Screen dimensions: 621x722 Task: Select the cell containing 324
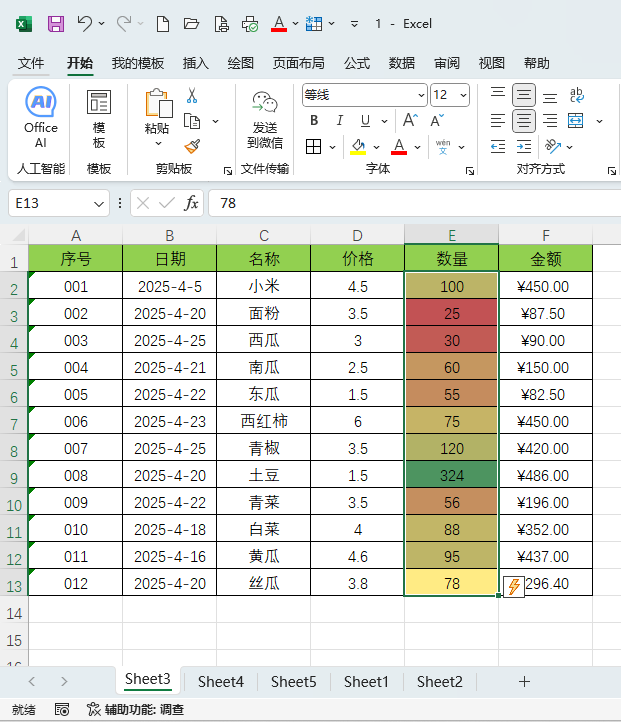click(x=452, y=475)
